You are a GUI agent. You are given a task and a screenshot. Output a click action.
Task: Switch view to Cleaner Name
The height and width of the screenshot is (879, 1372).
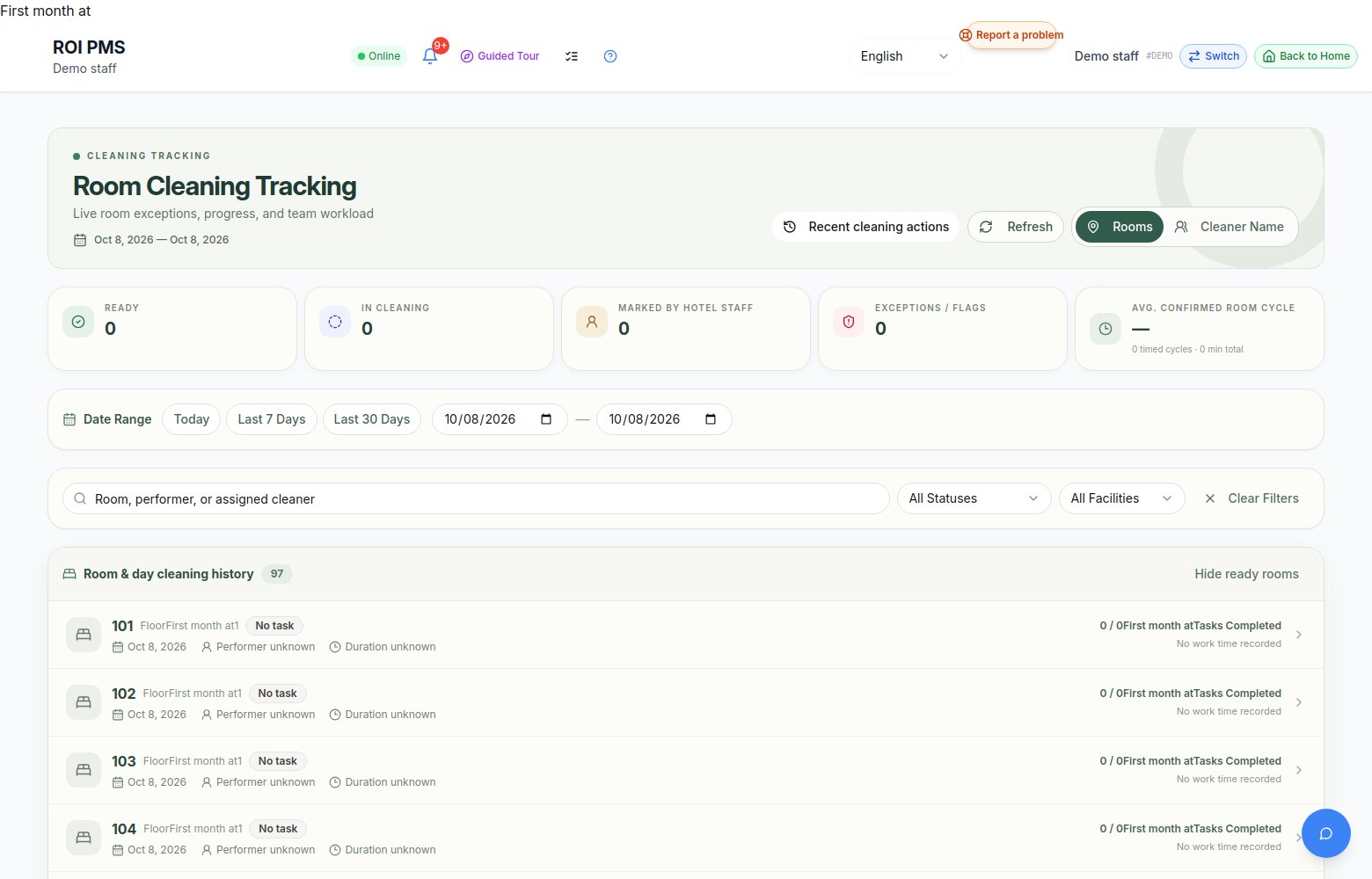coord(1230,227)
